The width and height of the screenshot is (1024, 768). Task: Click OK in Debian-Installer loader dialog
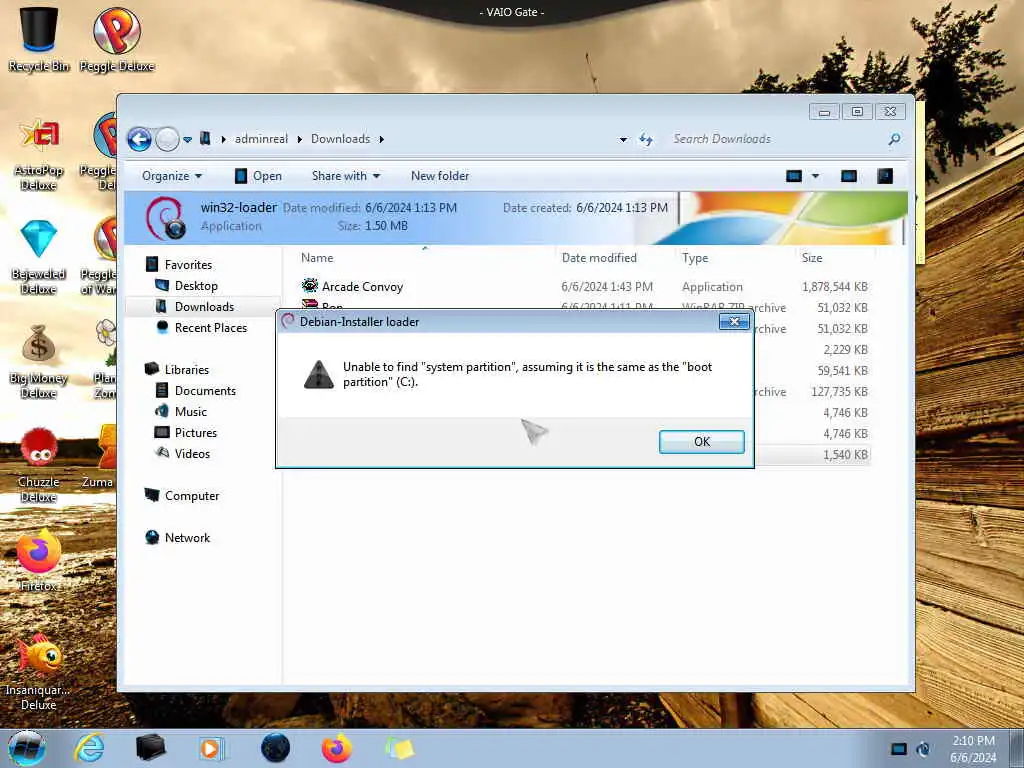pos(701,441)
